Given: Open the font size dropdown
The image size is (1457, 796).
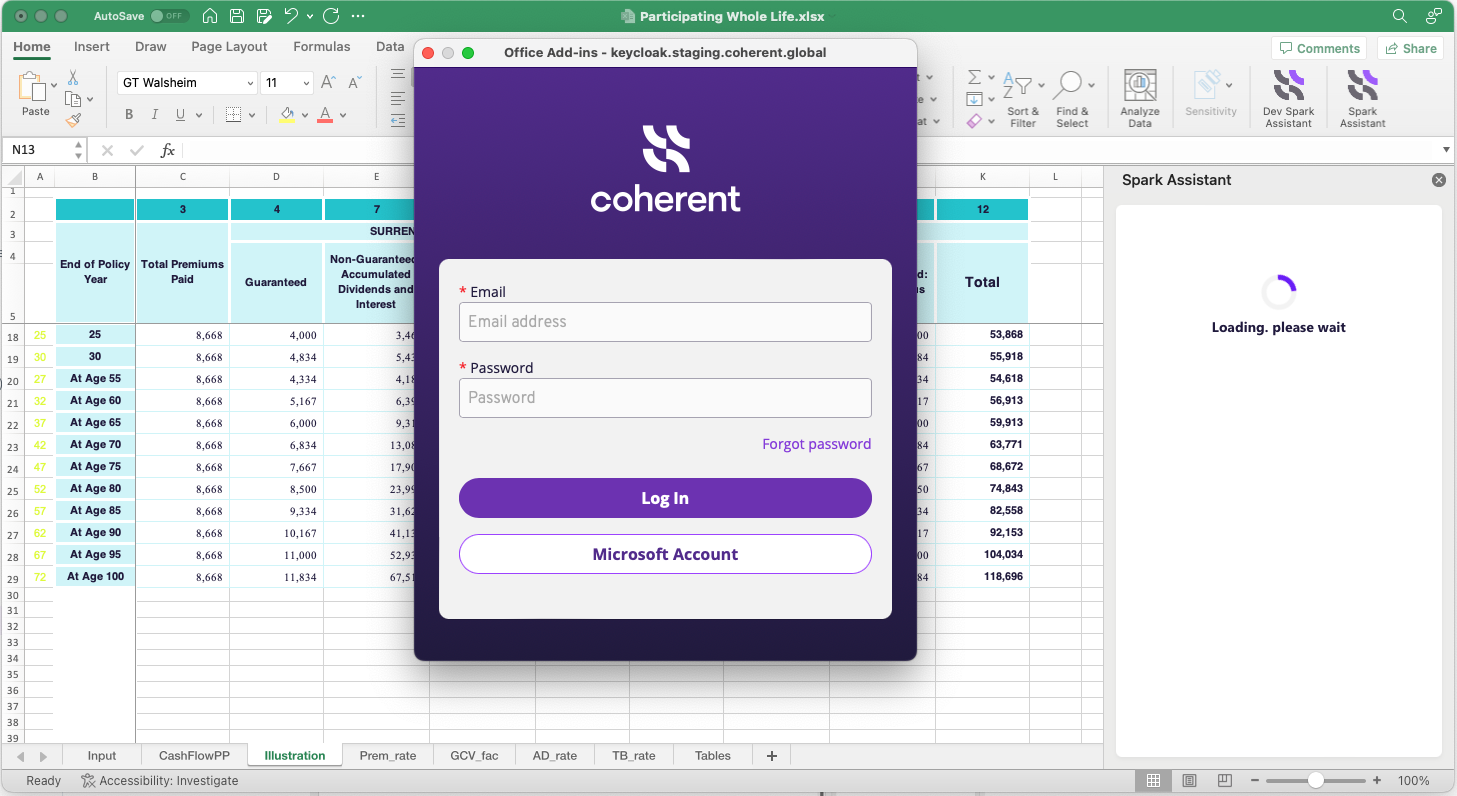Looking at the screenshot, I should tap(306, 83).
